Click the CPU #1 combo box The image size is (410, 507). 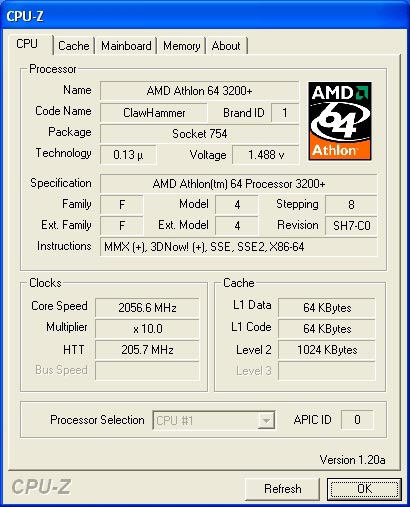[x=213, y=420]
